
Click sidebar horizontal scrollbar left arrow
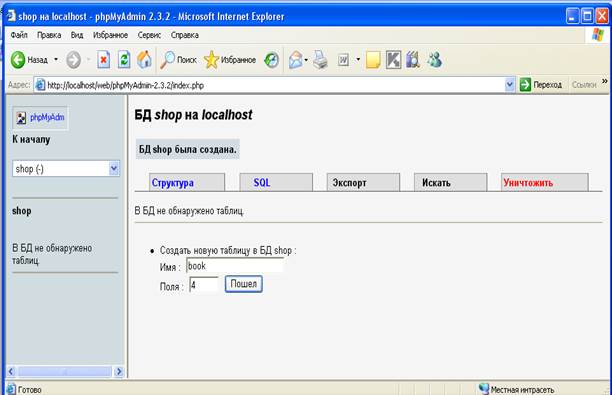[x=11, y=371]
